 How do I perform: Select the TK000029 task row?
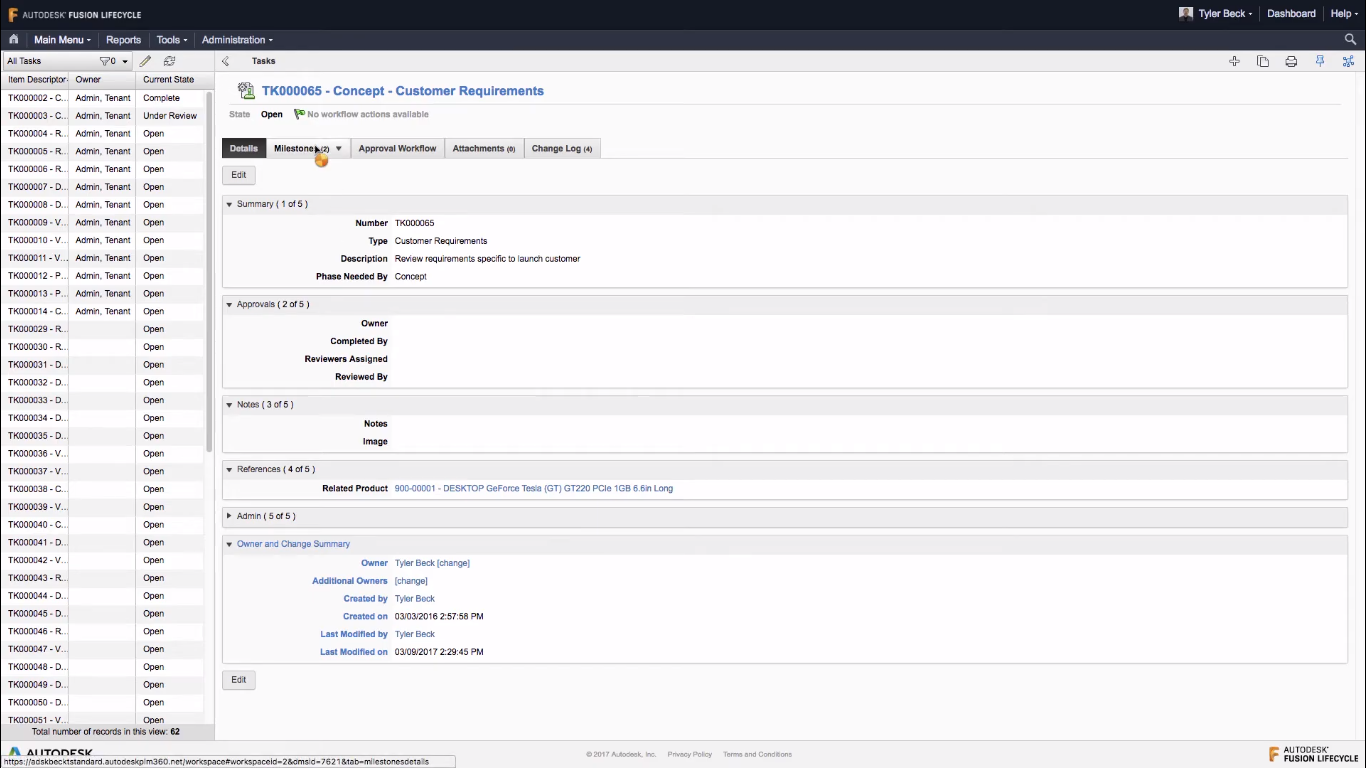(103, 329)
